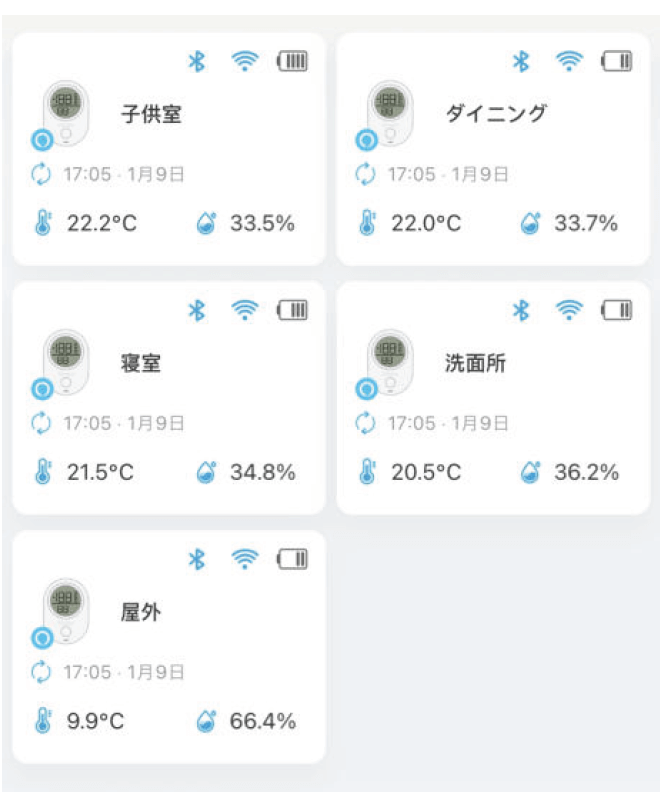
Task: Click Wi-Fi icon on 洗面所 card
Action: pos(569,311)
